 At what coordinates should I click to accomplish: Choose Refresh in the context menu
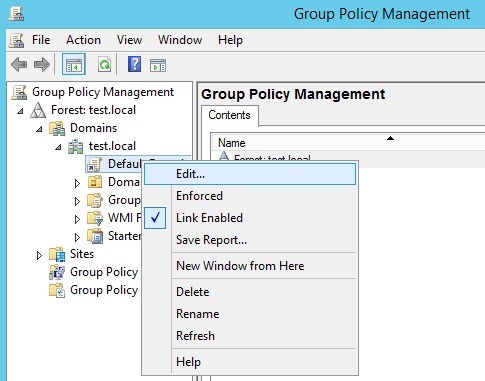click(250, 336)
